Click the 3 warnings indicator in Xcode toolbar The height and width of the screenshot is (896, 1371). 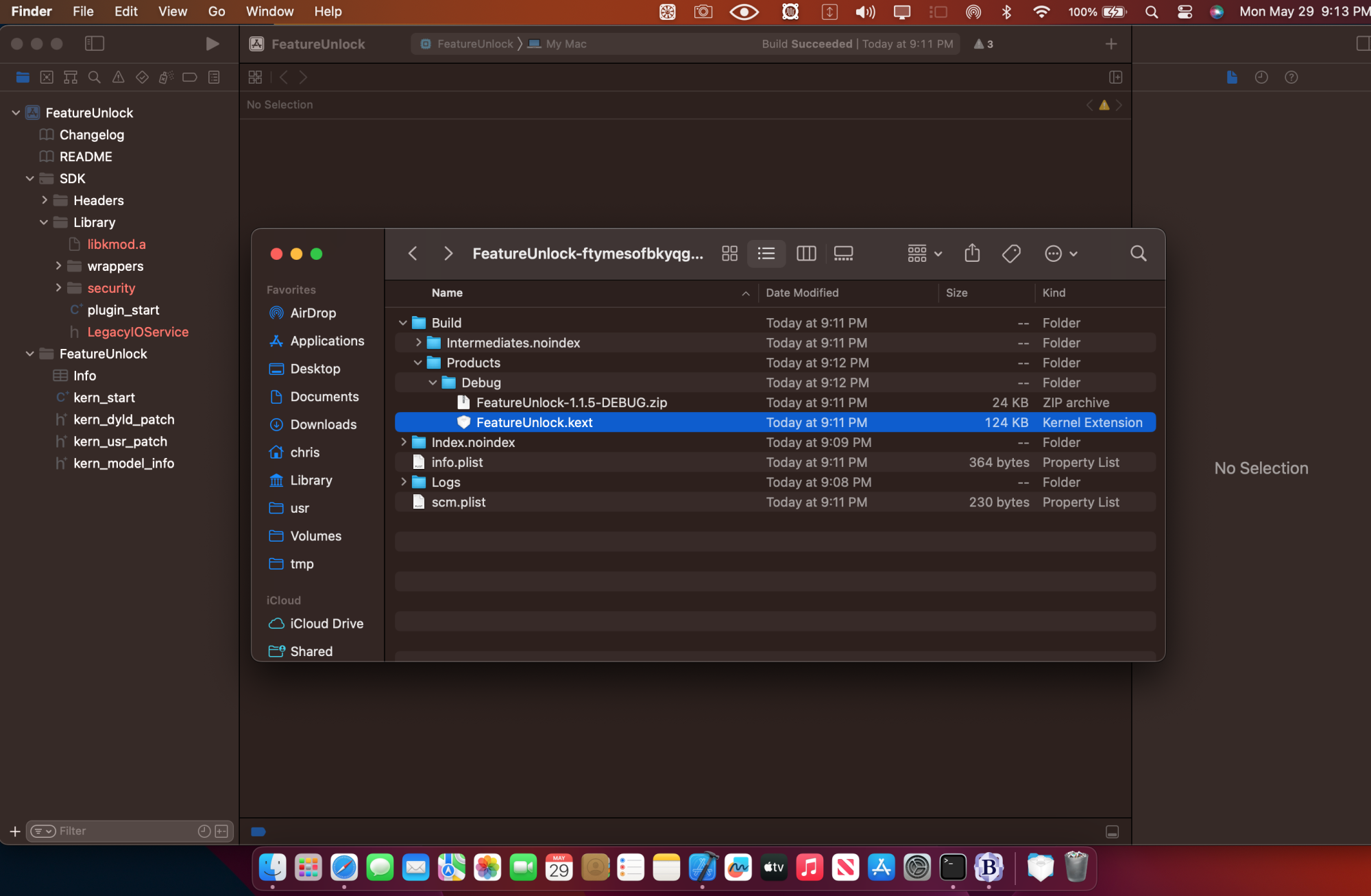(x=984, y=44)
